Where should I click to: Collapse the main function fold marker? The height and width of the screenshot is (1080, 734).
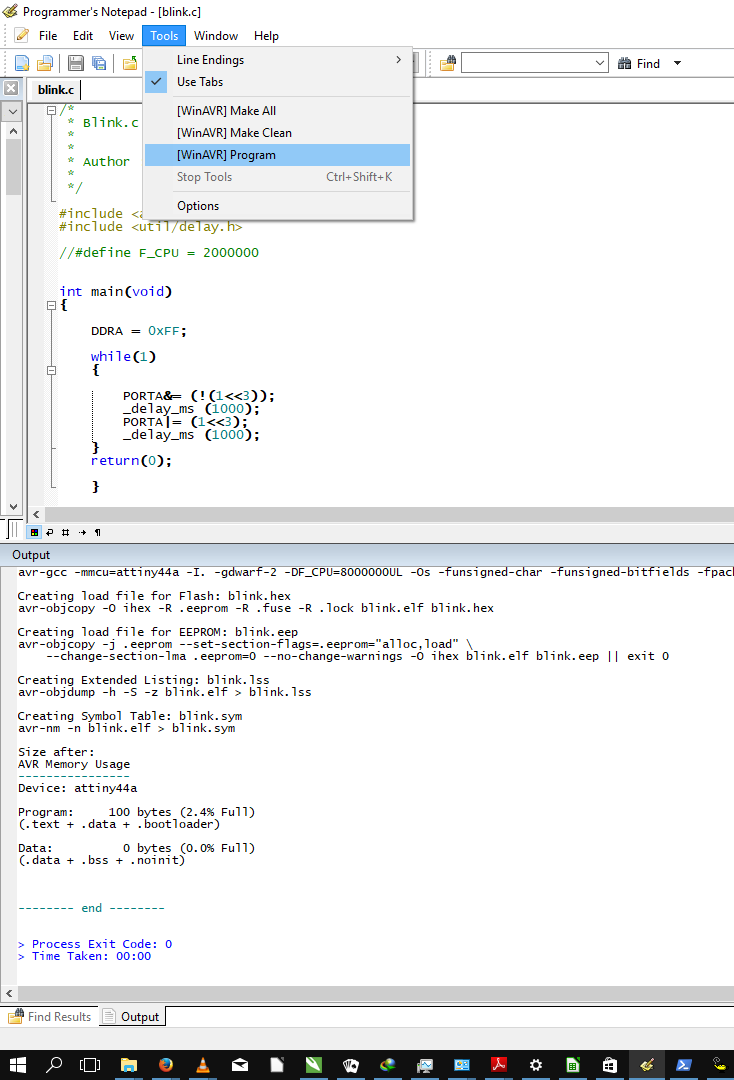pyautogui.click(x=51, y=305)
